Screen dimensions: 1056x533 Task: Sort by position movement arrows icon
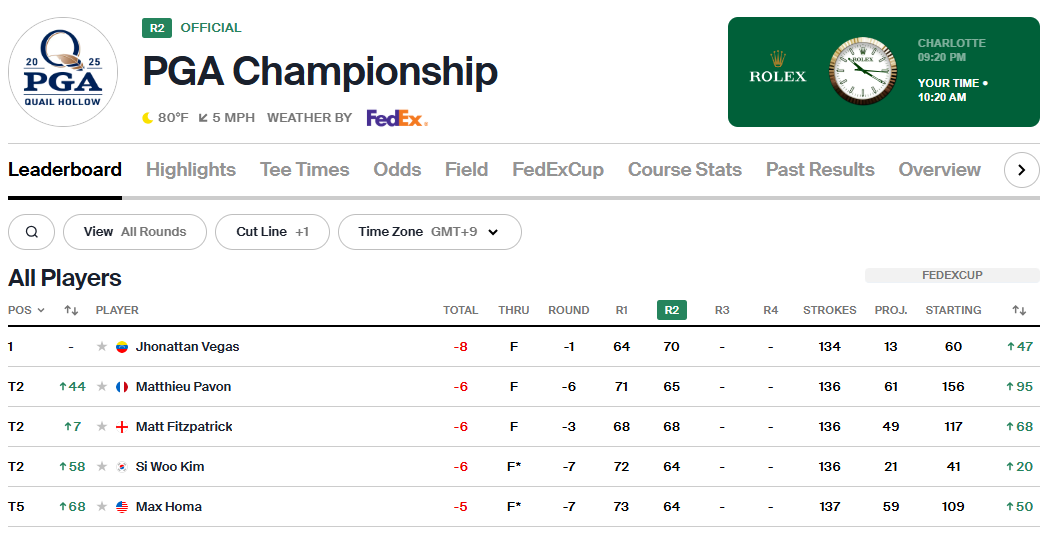(71, 310)
